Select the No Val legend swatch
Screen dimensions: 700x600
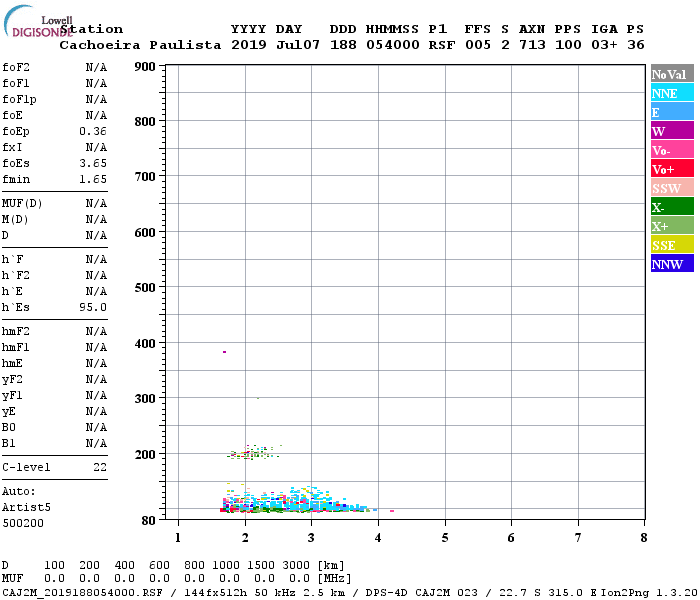click(x=672, y=74)
